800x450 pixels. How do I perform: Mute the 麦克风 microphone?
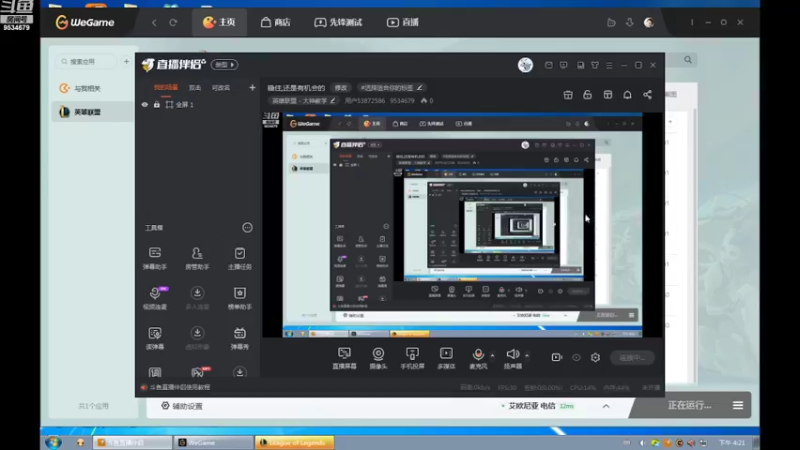[x=478, y=358]
